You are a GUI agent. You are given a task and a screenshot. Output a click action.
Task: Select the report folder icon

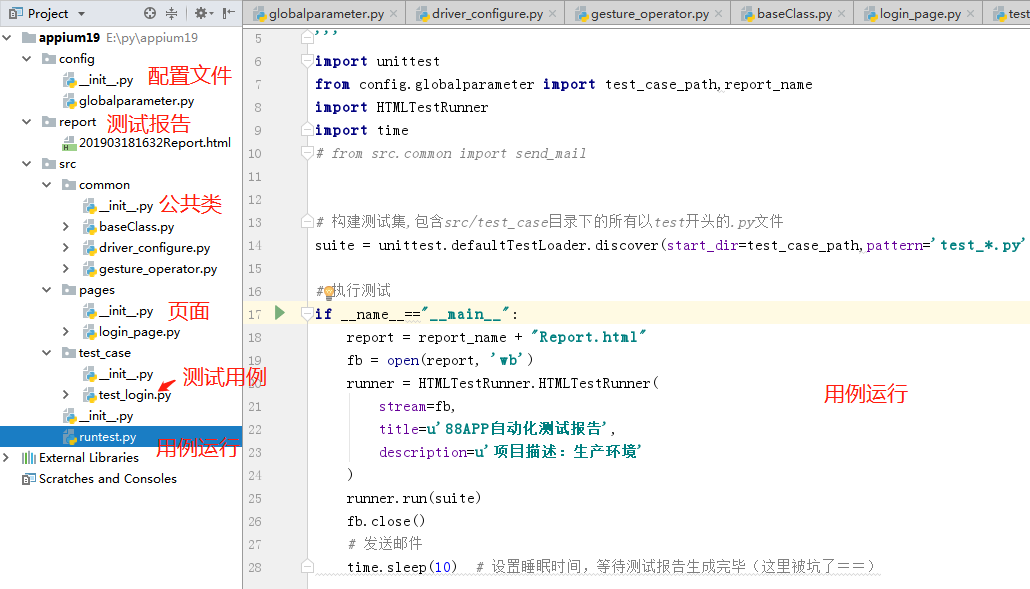tap(49, 121)
